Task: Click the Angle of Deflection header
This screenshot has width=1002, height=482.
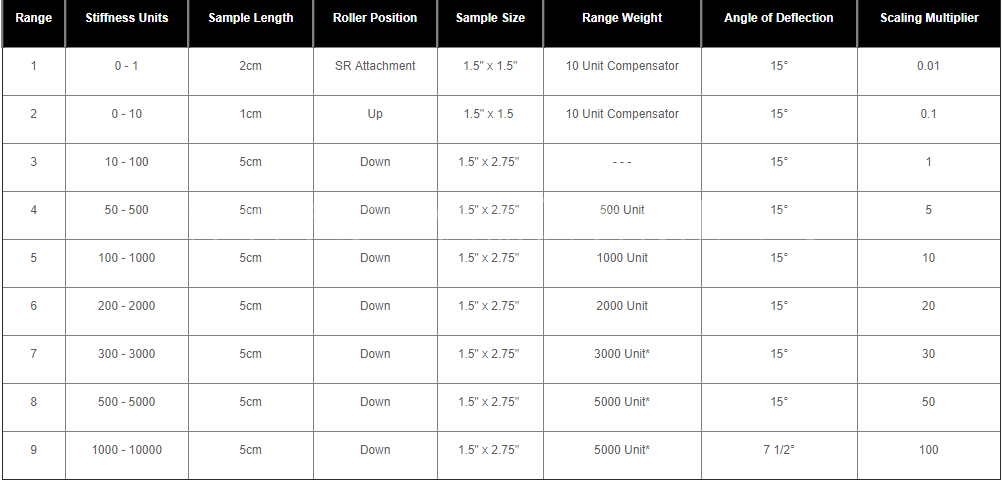Action: (779, 18)
